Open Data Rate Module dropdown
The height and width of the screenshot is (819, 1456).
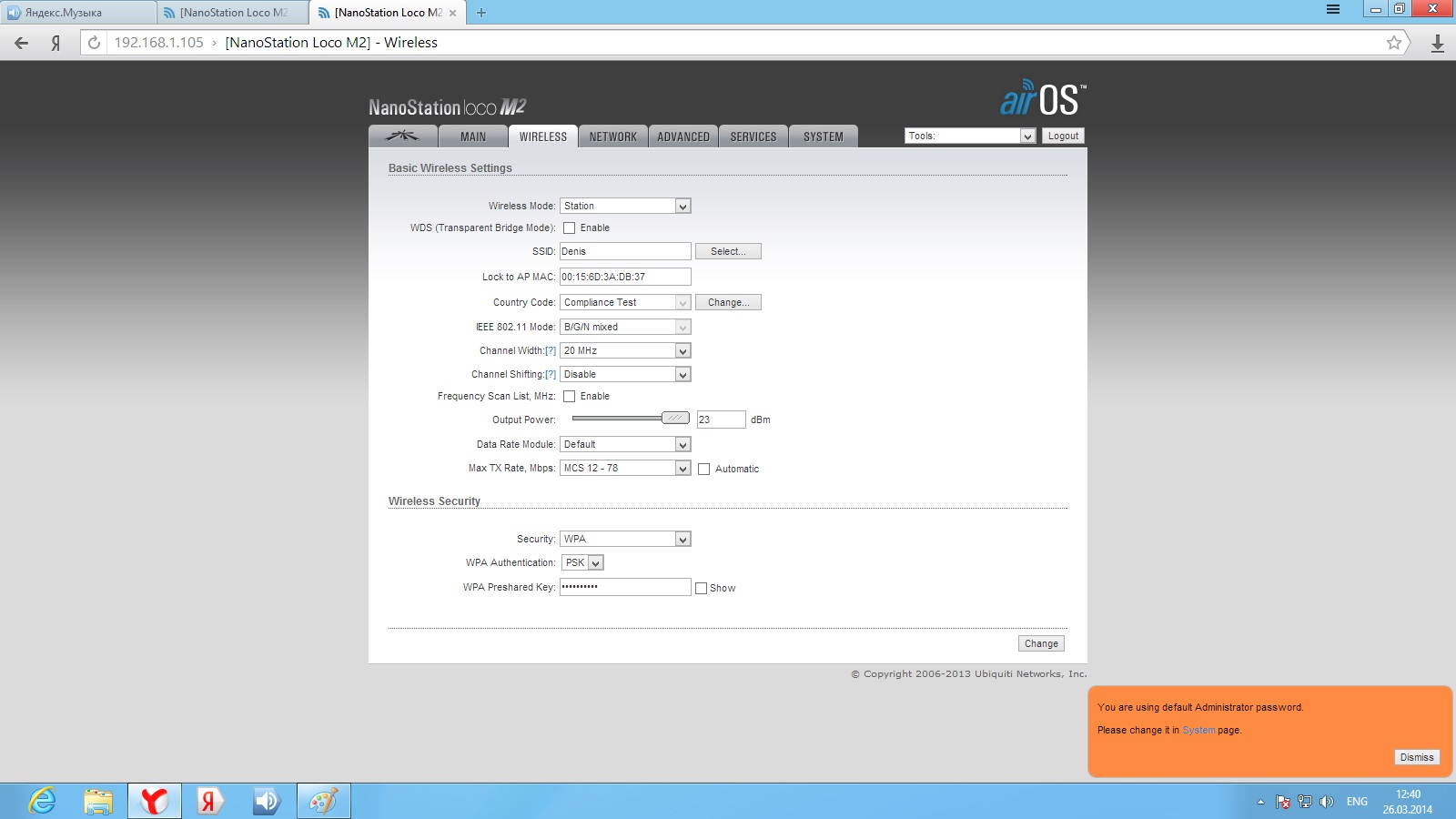coord(625,445)
